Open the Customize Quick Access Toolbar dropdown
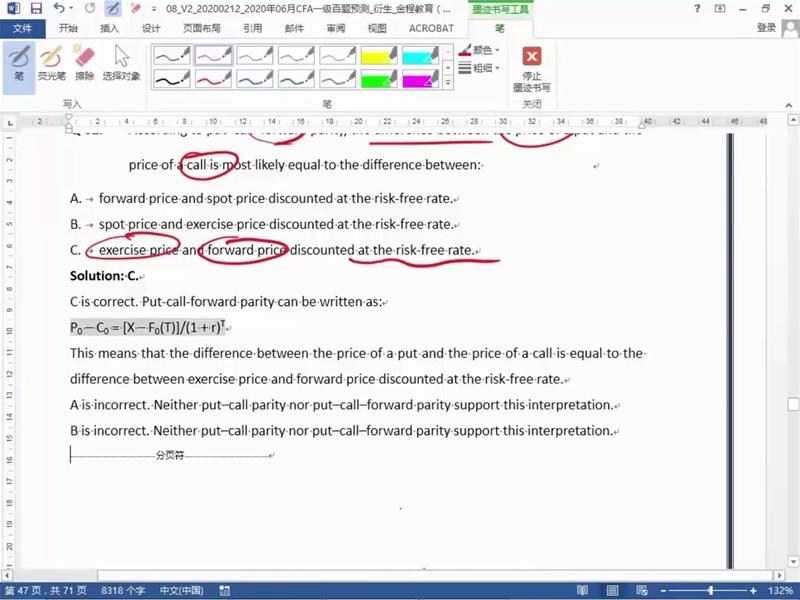800x600 pixels. (x=154, y=9)
